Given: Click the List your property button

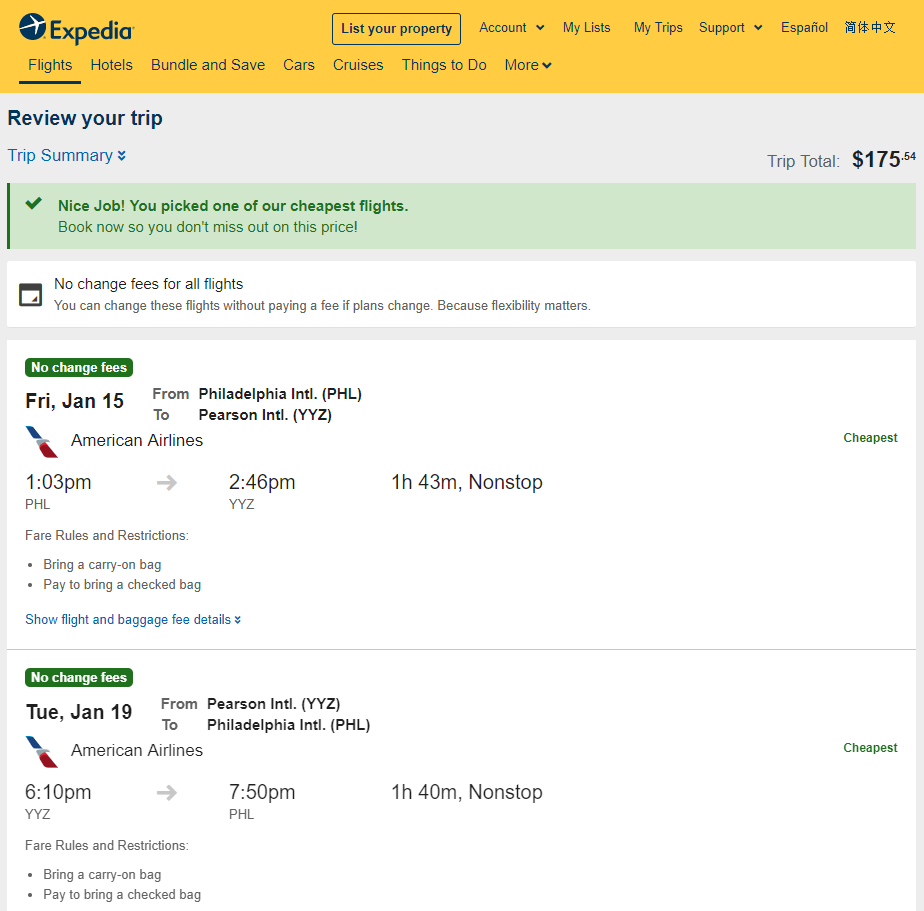Looking at the screenshot, I should click(397, 29).
